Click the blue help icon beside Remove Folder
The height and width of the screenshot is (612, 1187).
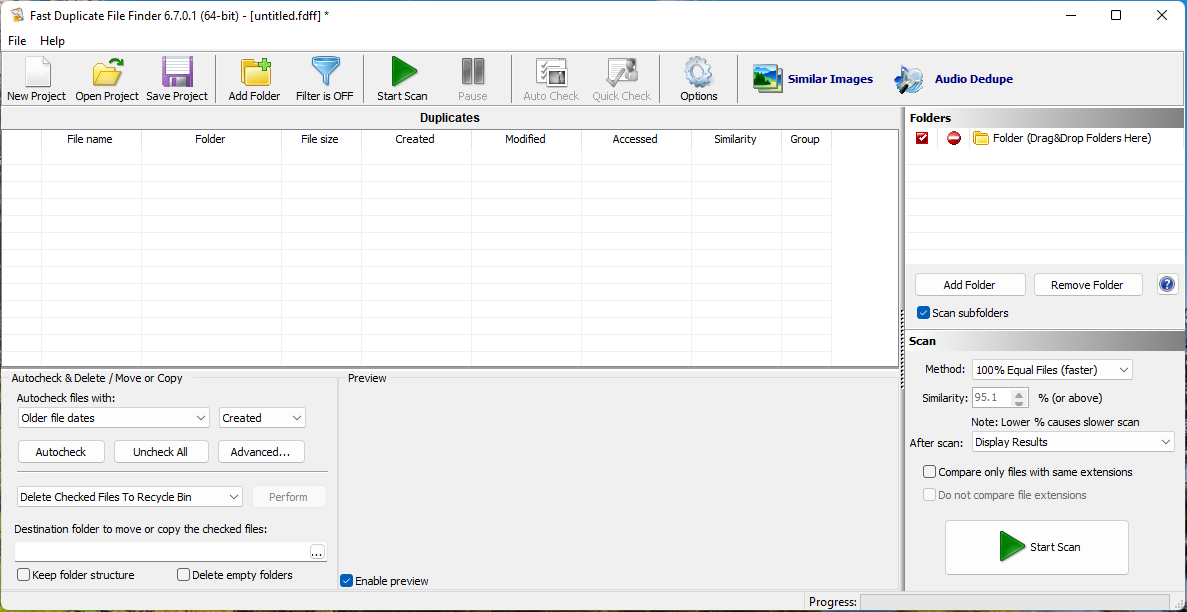[1167, 284]
